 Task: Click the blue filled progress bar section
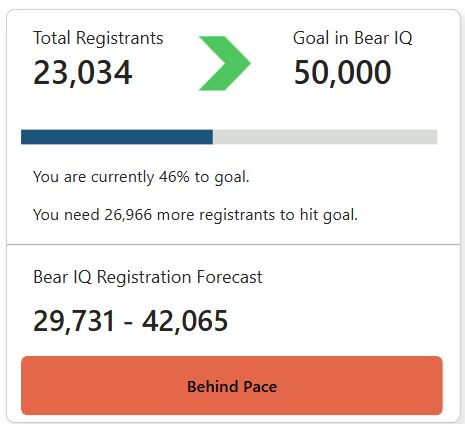tap(117, 137)
